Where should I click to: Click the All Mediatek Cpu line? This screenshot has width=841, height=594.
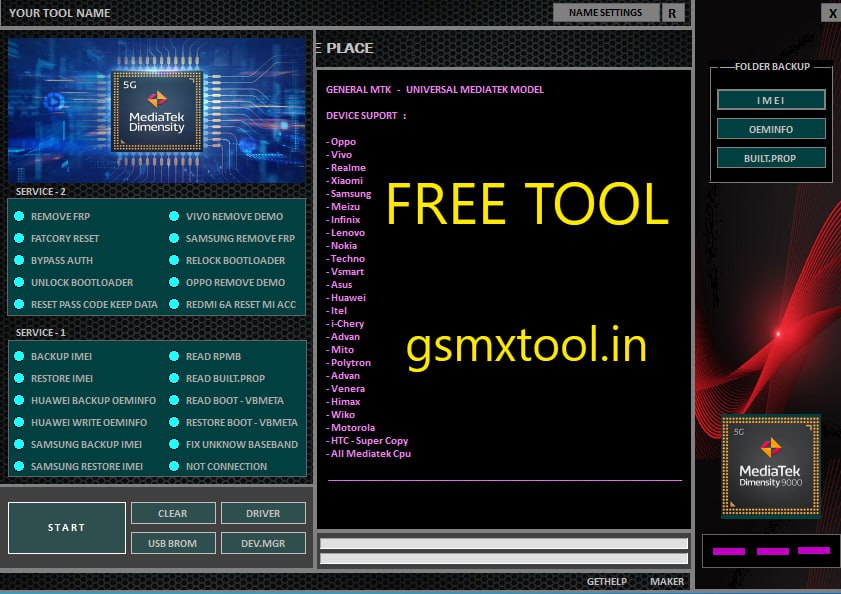tap(368, 453)
